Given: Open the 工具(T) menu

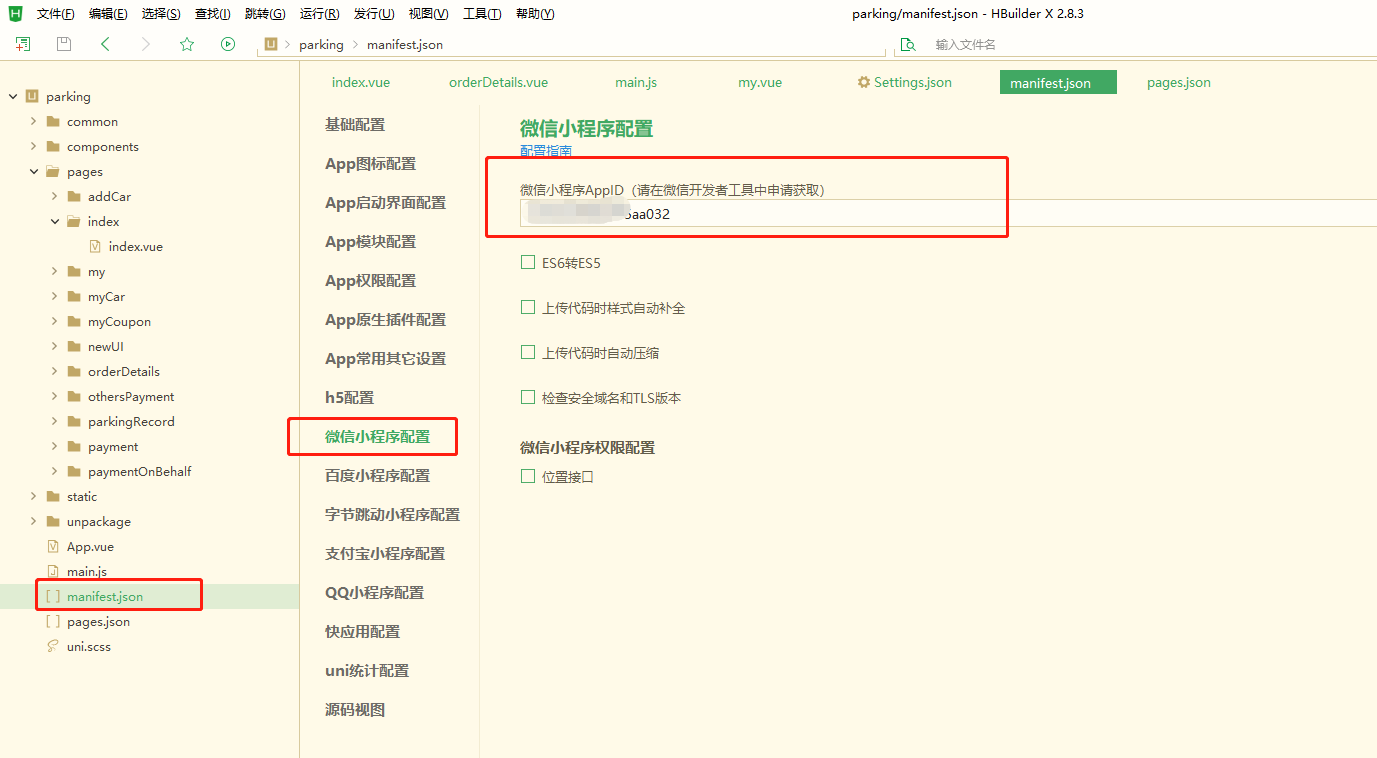Looking at the screenshot, I should click(x=482, y=14).
